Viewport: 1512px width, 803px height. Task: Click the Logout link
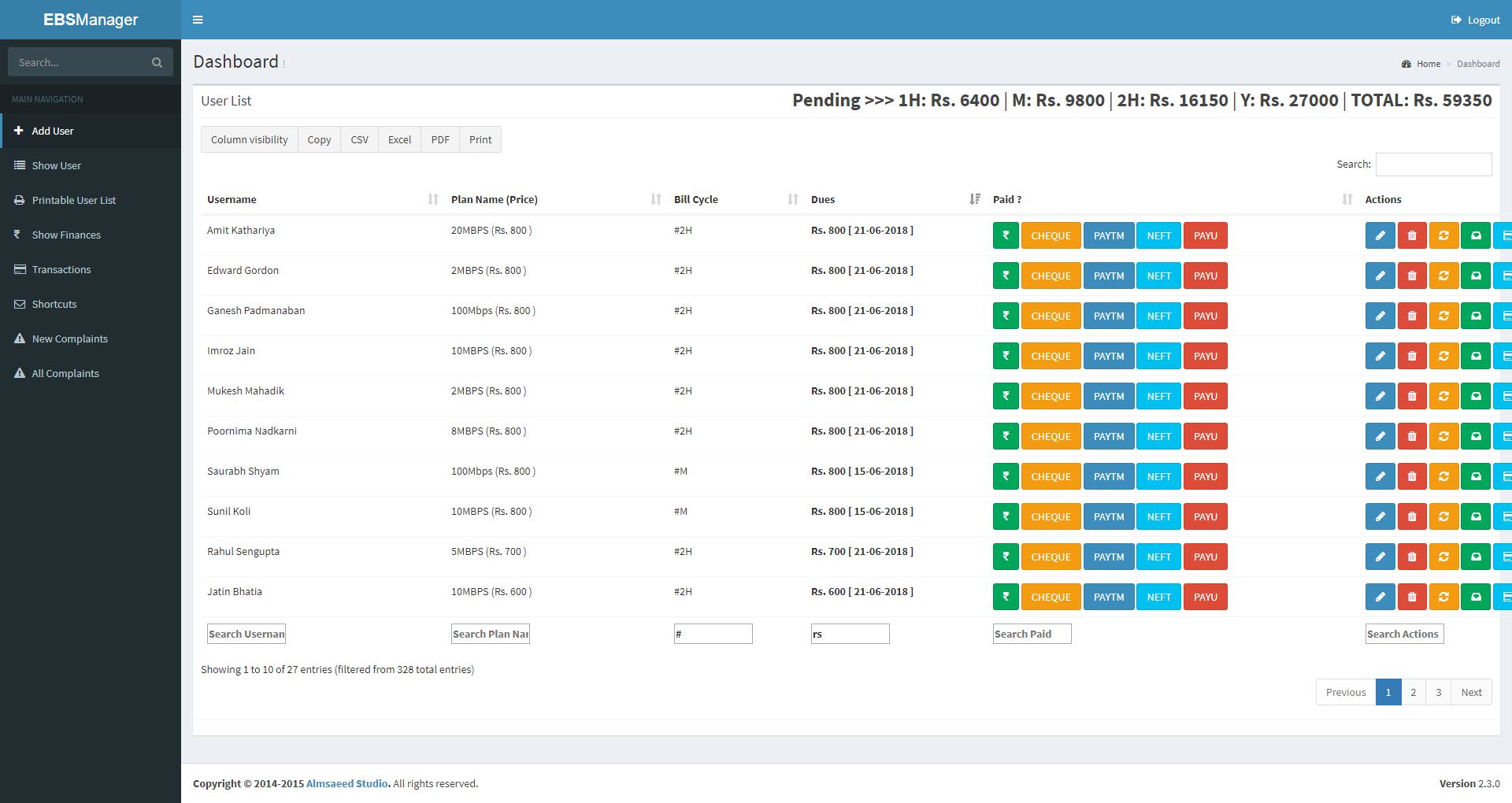(x=1475, y=20)
